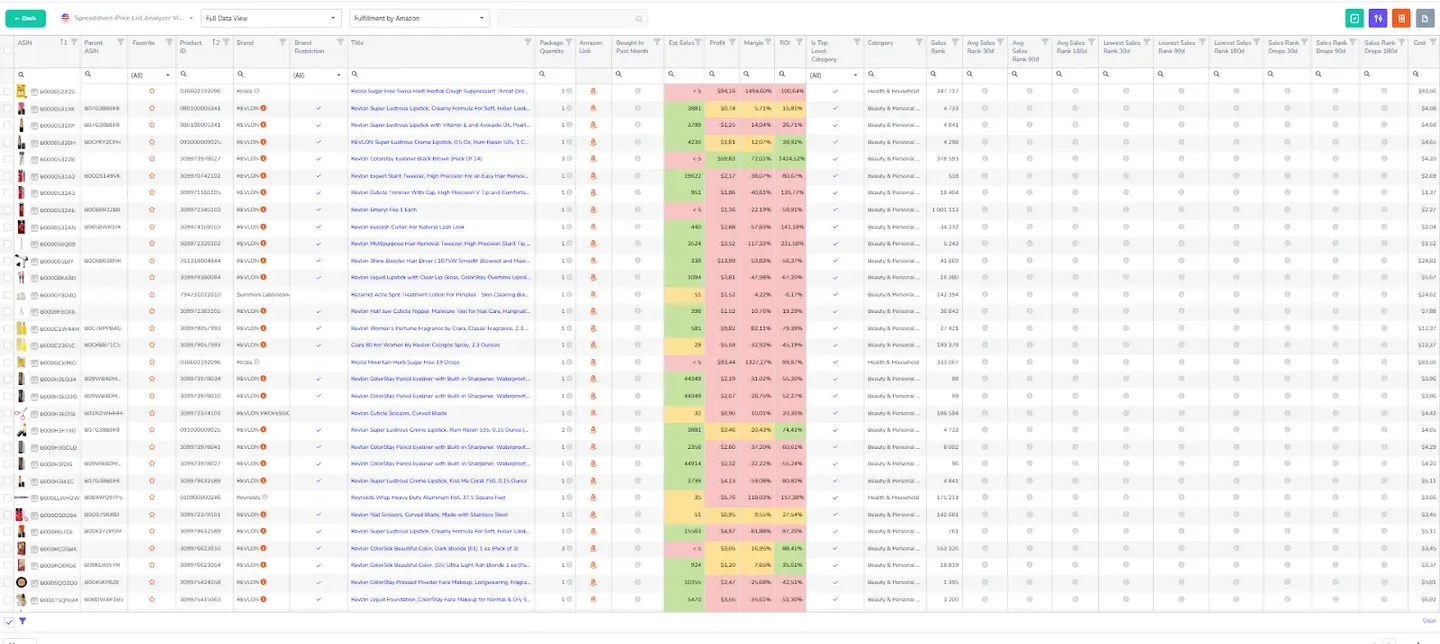Click the Clear filter link at bottom right

[x=1428, y=621]
